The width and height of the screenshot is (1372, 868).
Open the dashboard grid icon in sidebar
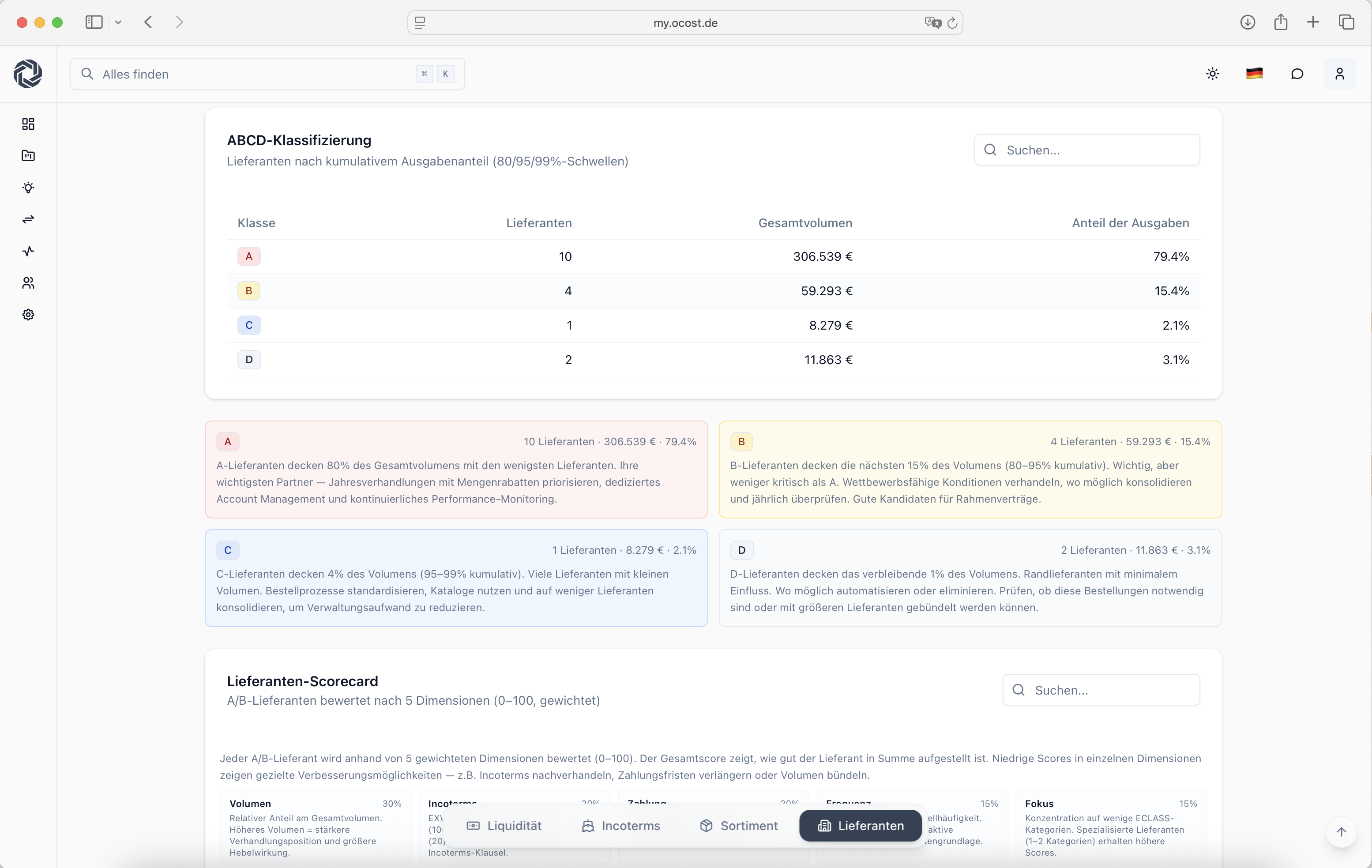click(x=28, y=124)
